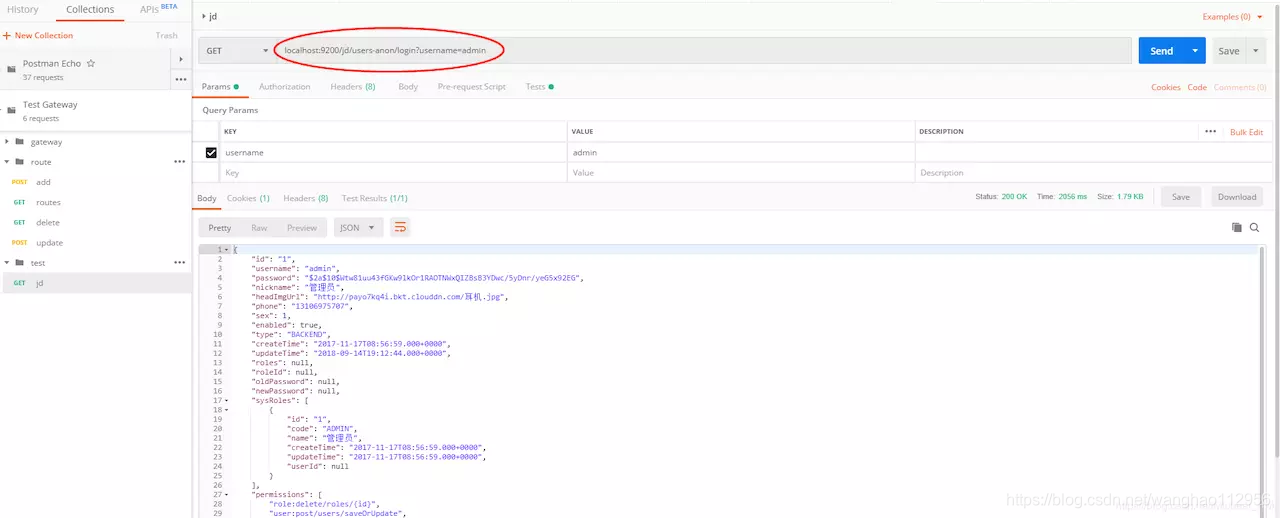Open the GET method dropdown
Image resolution: width=1280 pixels, height=518 pixels.
pyautogui.click(x=237, y=50)
